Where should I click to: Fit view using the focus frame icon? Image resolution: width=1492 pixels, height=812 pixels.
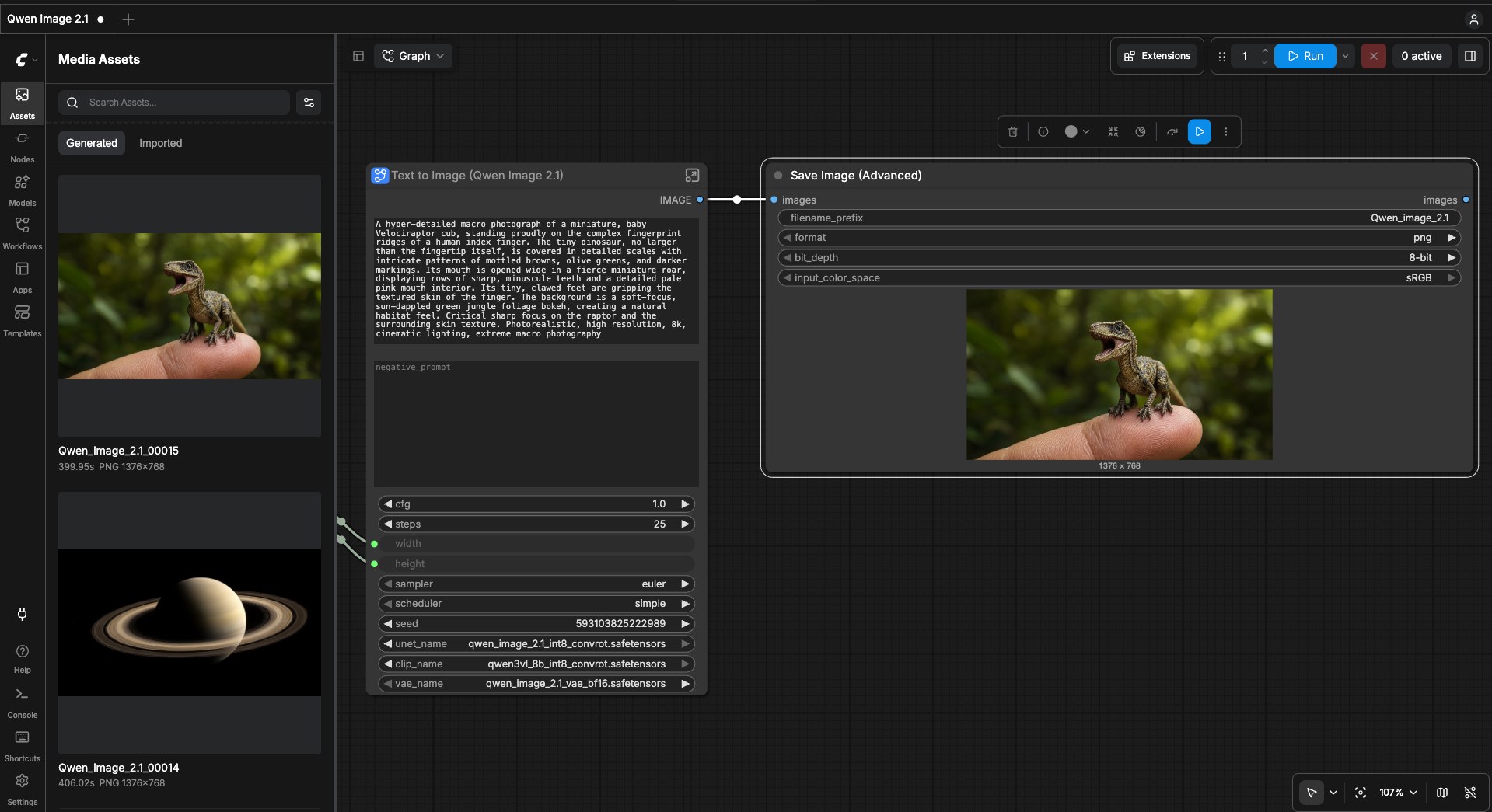(x=1361, y=793)
